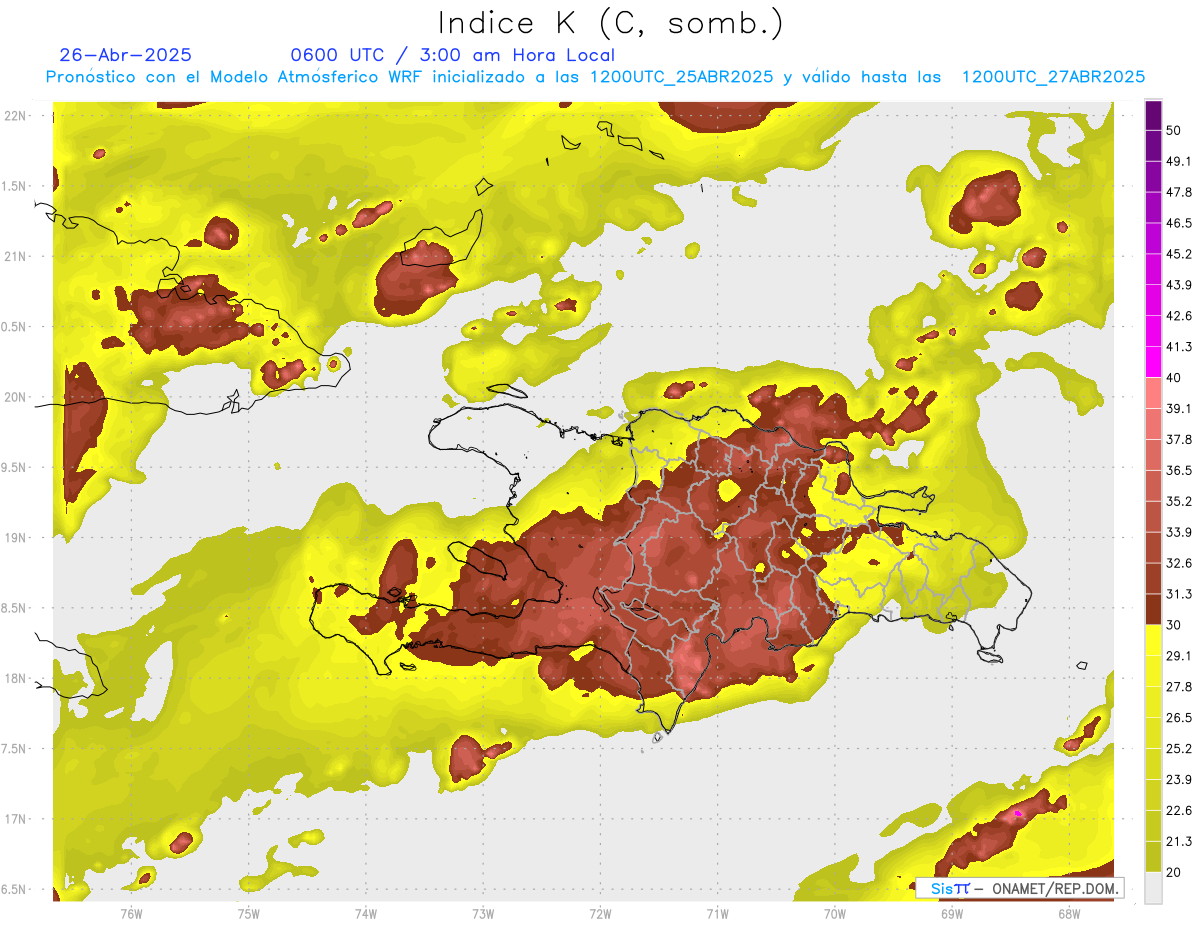Select the date text "26-Abr-2025"
The width and height of the screenshot is (1200, 927).
[x=126, y=55]
